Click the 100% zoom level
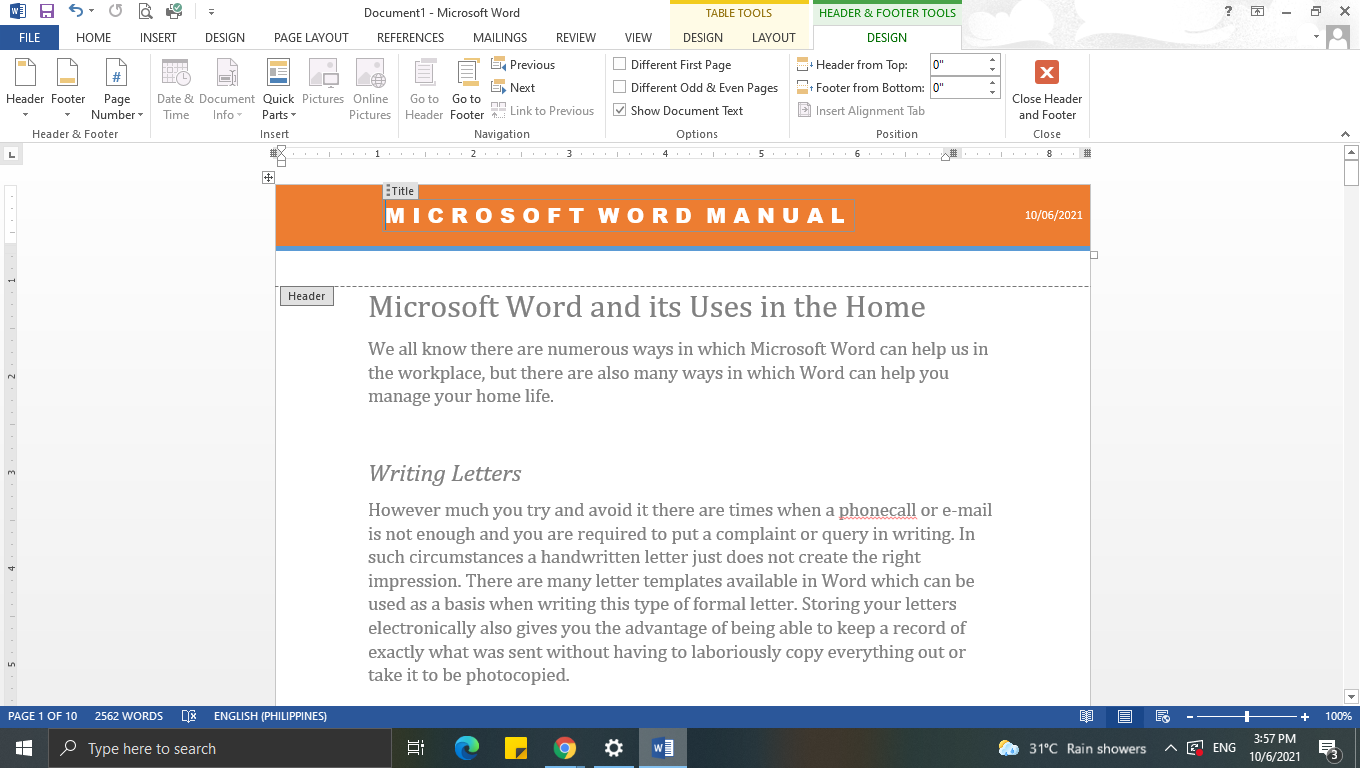Image resolution: width=1360 pixels, height=768 pixels. (x=1338, y=716)
